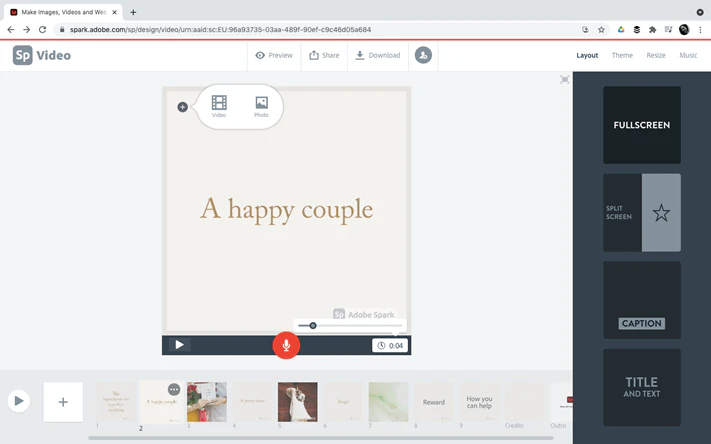Play the current slide preview
711x444 pixels.
[x=180, y=345]
